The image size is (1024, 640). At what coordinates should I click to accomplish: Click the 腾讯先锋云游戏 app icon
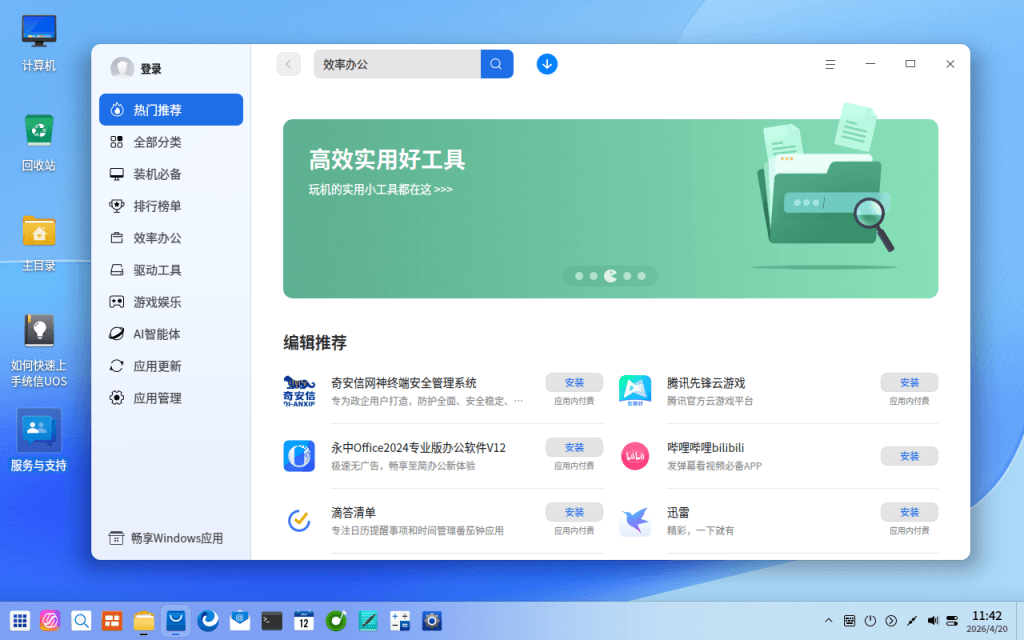[x=635, y=391]
